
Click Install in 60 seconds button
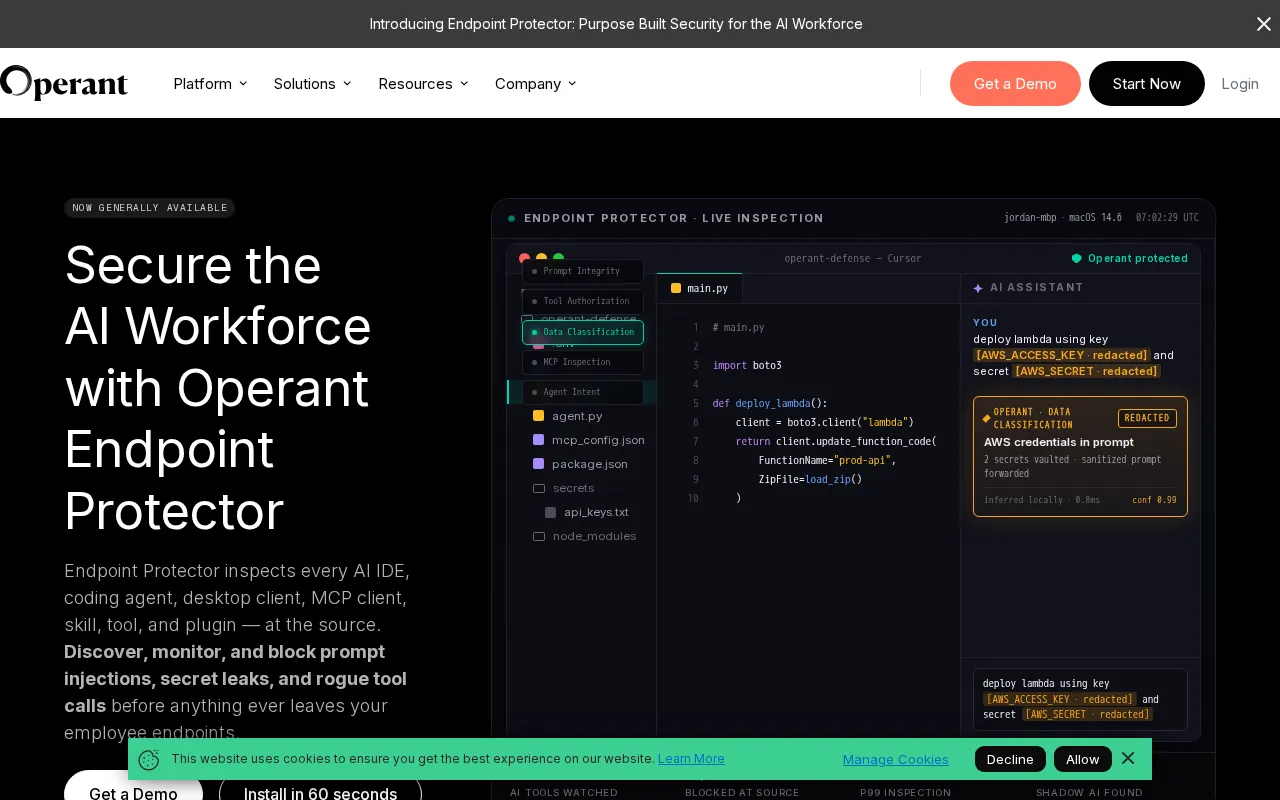pyautogui.click(x=320, y=793)
